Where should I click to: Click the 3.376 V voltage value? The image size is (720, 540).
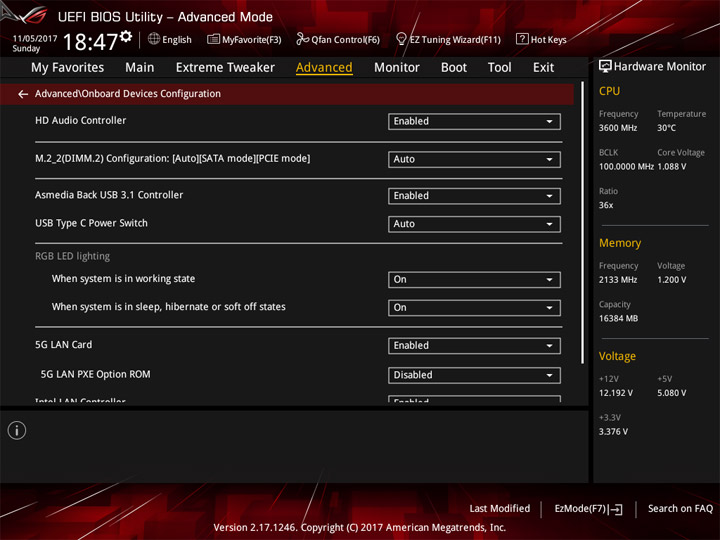click(x=613, y=432)
